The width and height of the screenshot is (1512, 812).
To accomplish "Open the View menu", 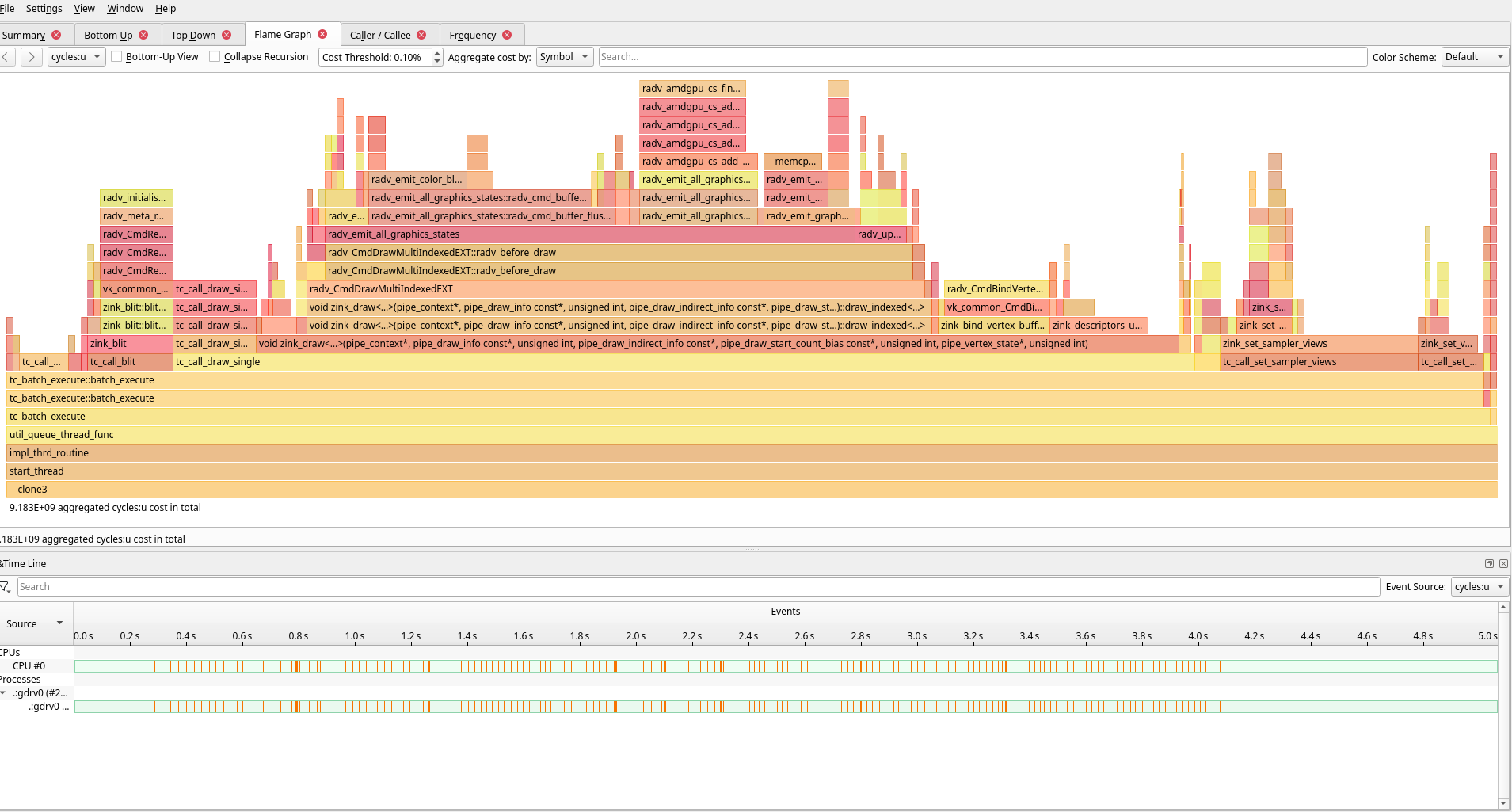I will [84, 9].
